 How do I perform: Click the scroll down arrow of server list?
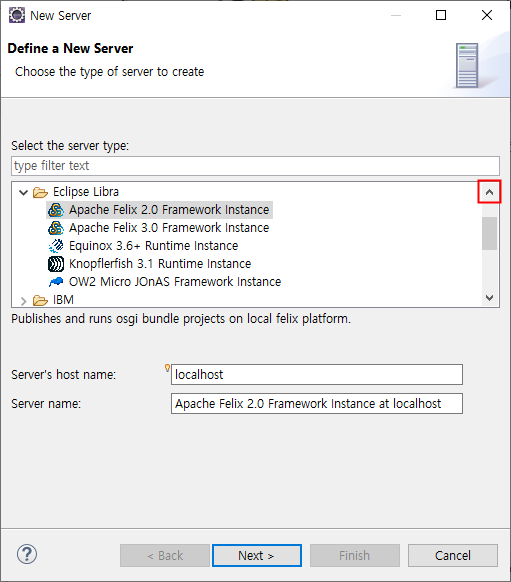point(489,298)
